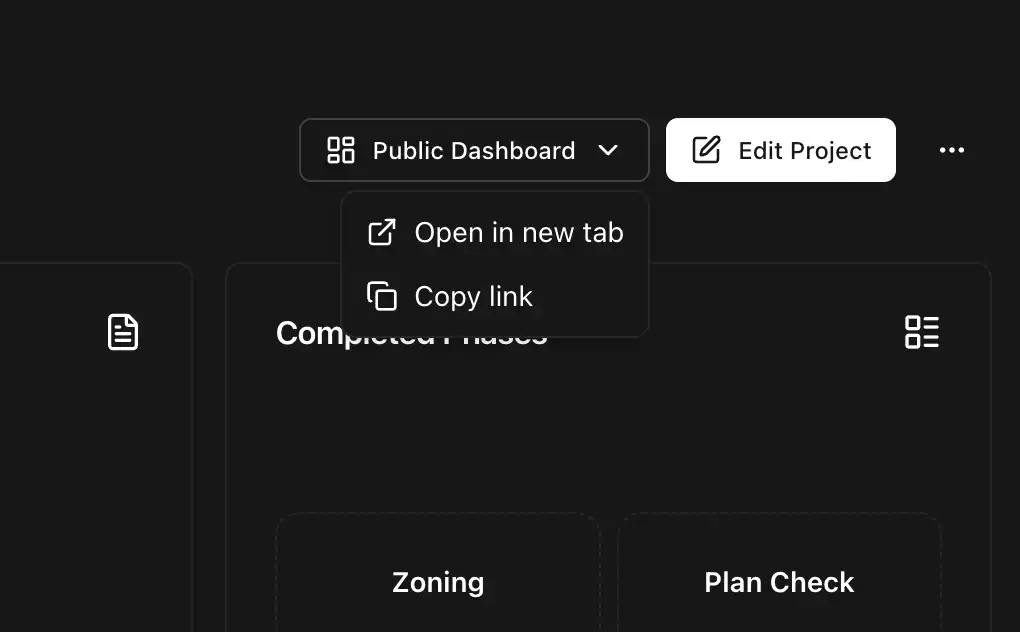Screen dimensions: 1020x632
Task: Click the "Edit Project" text label
Action: [x=805, y=151]
